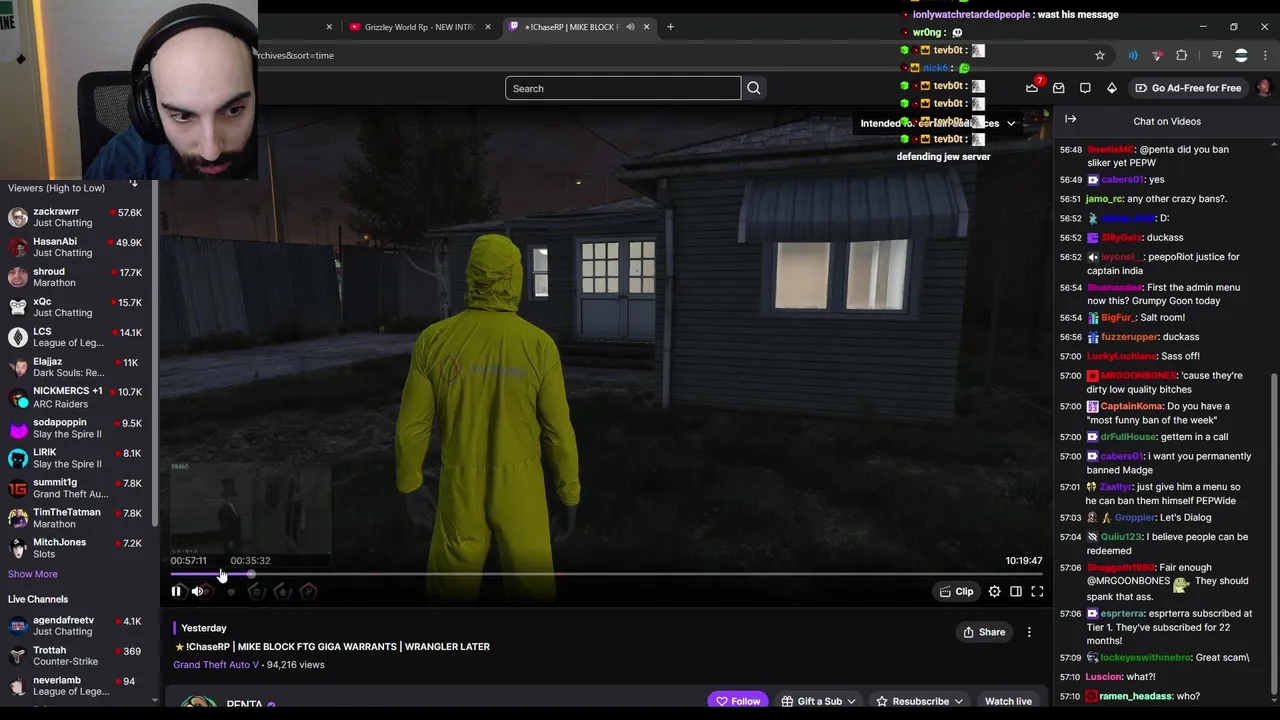The height and width of the screenshot is (720, 1280).
Task: Open the Twitch notifications inbox
Action: (x=1059, y=88)
